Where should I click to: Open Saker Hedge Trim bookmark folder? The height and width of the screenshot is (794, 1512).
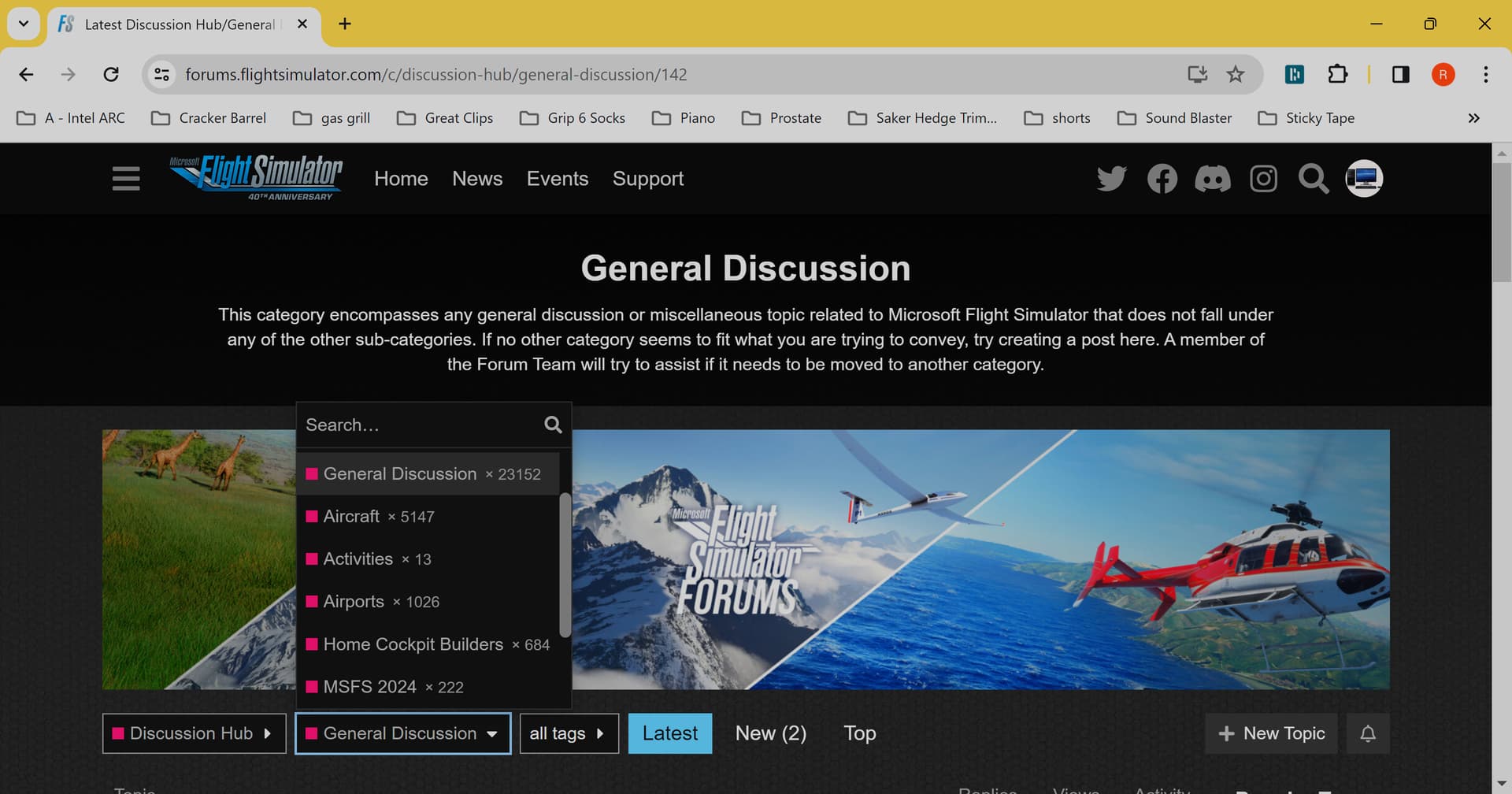point(923,118)
